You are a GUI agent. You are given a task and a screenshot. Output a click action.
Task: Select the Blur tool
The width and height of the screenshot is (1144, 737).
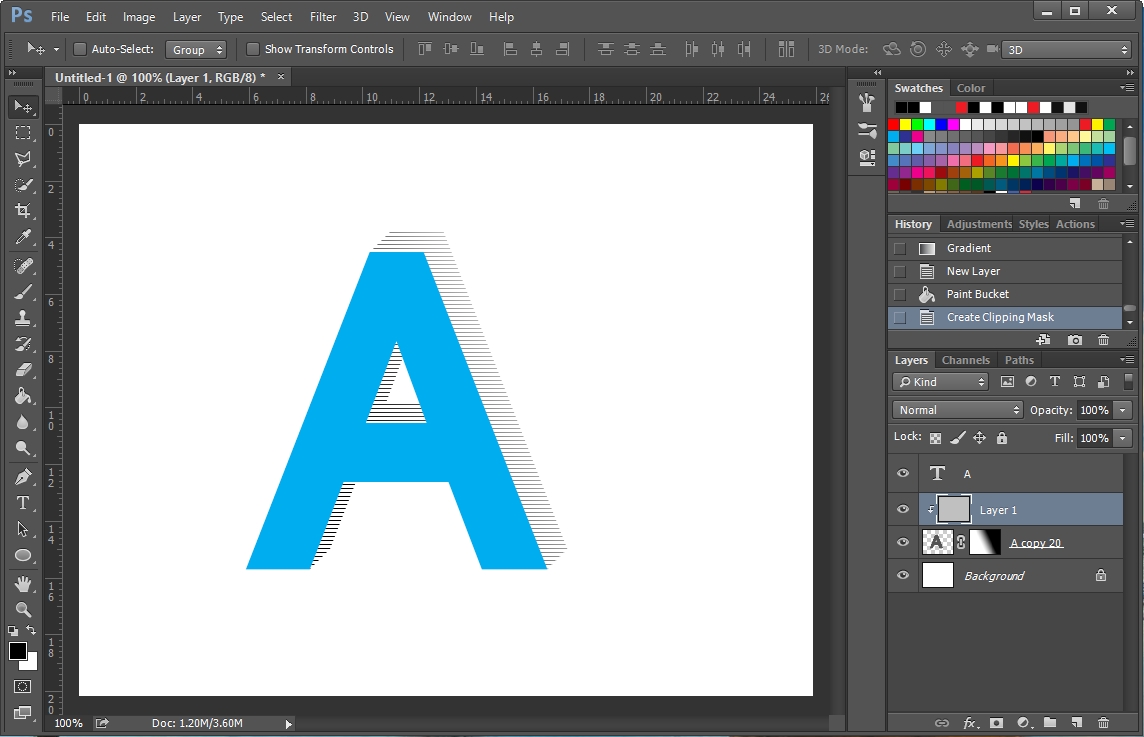[x=23, y=422]
